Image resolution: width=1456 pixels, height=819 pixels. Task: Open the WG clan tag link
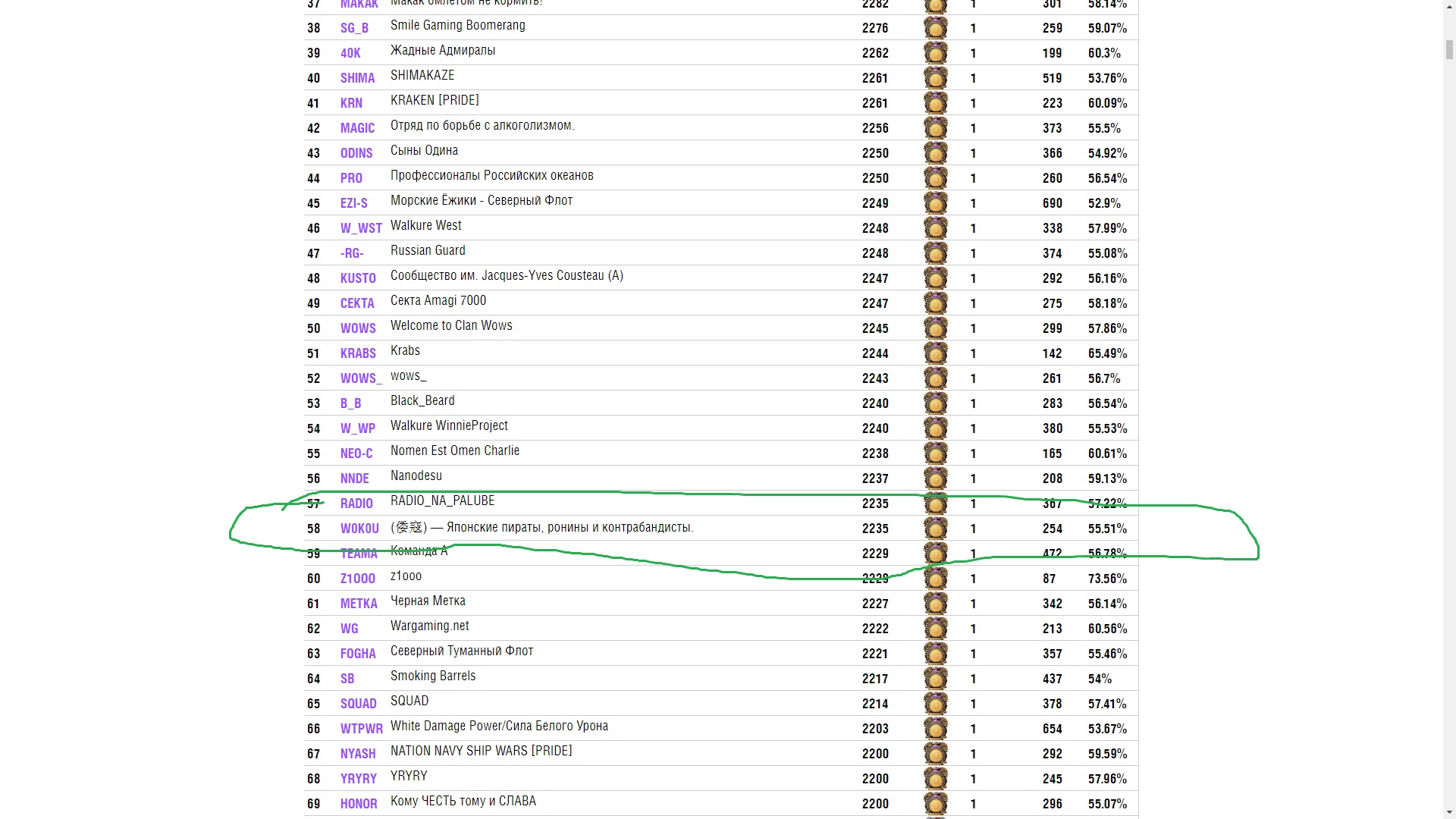tap(349, 629)
